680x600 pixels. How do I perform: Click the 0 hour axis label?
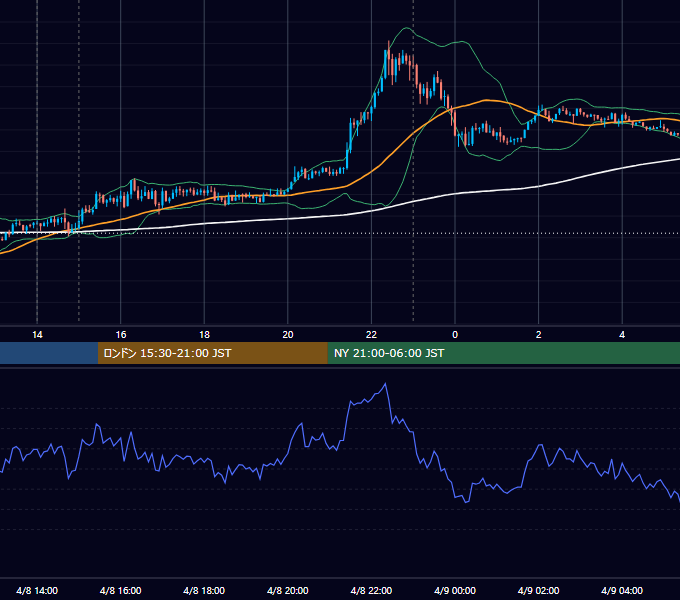click(x=455, y=335)
